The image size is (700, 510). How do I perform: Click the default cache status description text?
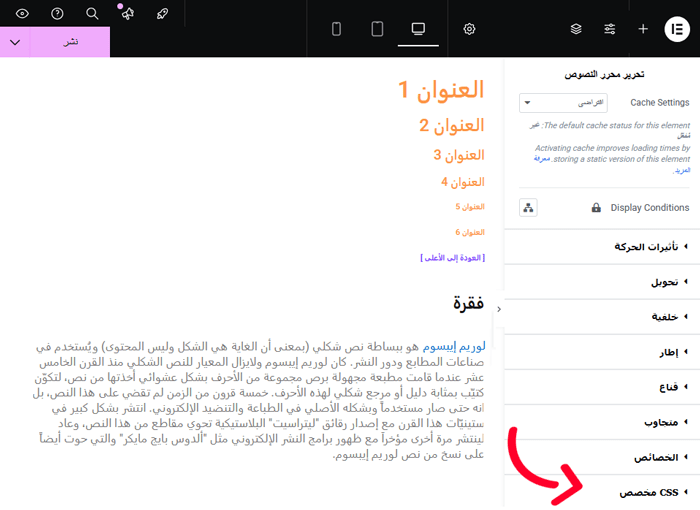[610, 130]
